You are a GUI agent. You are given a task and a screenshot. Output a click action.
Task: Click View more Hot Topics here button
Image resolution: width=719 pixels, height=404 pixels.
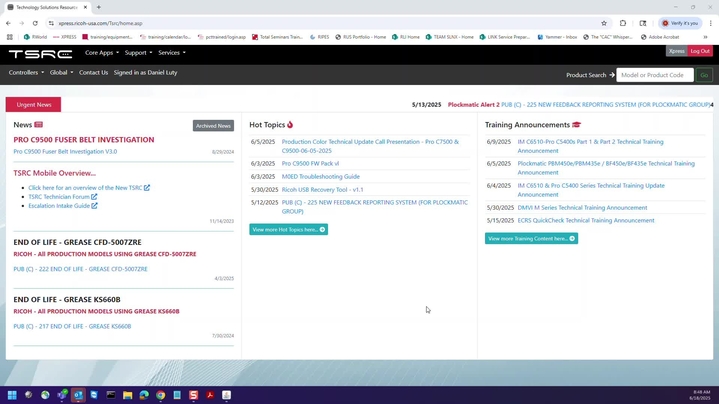[x=288, y=229]
